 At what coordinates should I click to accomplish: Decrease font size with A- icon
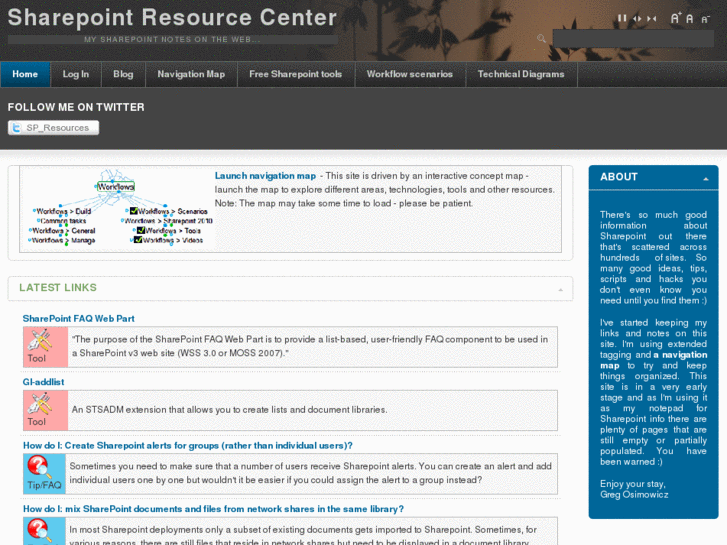coord(705,19)
